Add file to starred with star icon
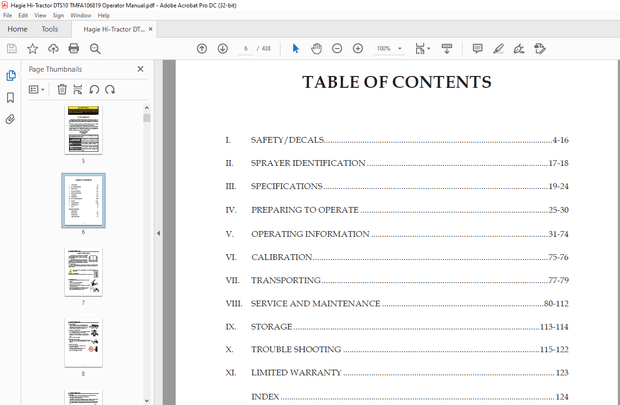 [32, 49]
